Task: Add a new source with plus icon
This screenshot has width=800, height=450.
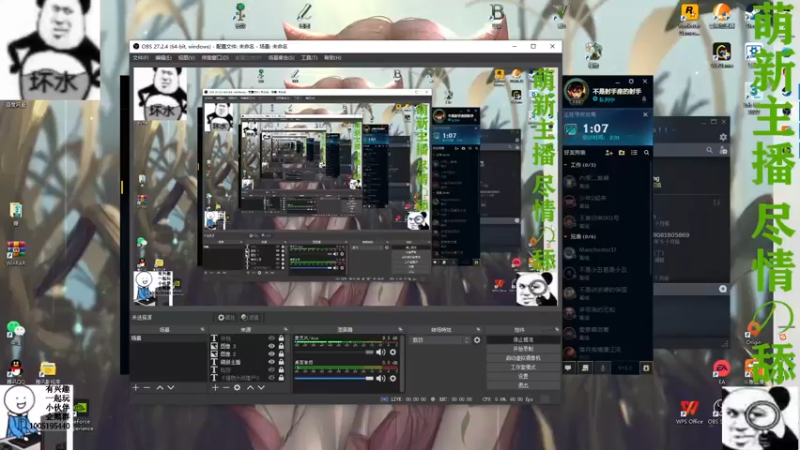Action: 215,388
